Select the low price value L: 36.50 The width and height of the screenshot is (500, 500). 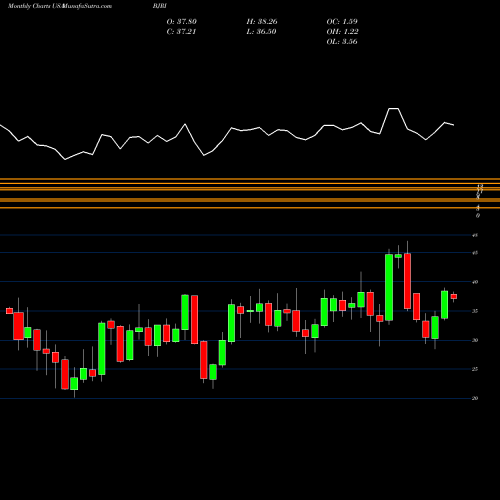[x=261, y=32]
